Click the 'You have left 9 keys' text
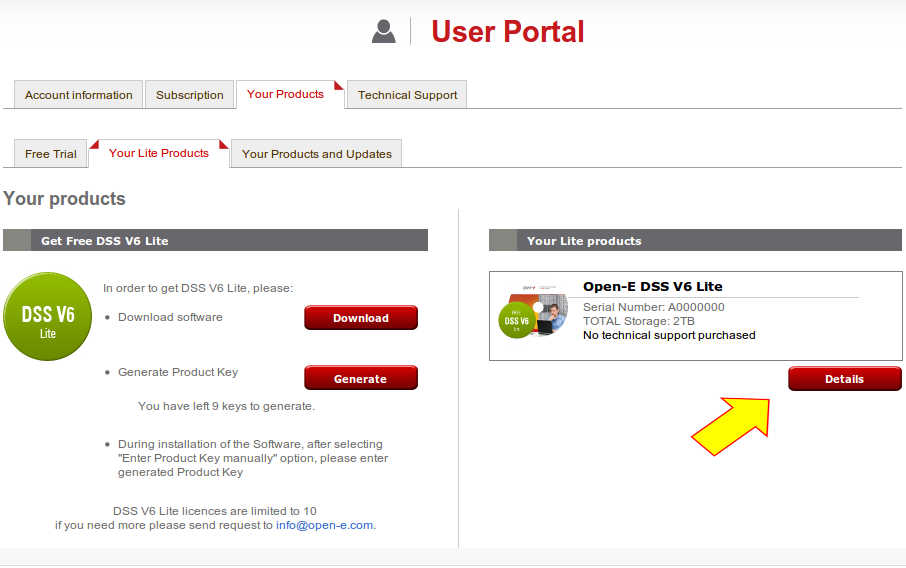Image resolution: width=906 pixels, height=568 pixels. 226,406
